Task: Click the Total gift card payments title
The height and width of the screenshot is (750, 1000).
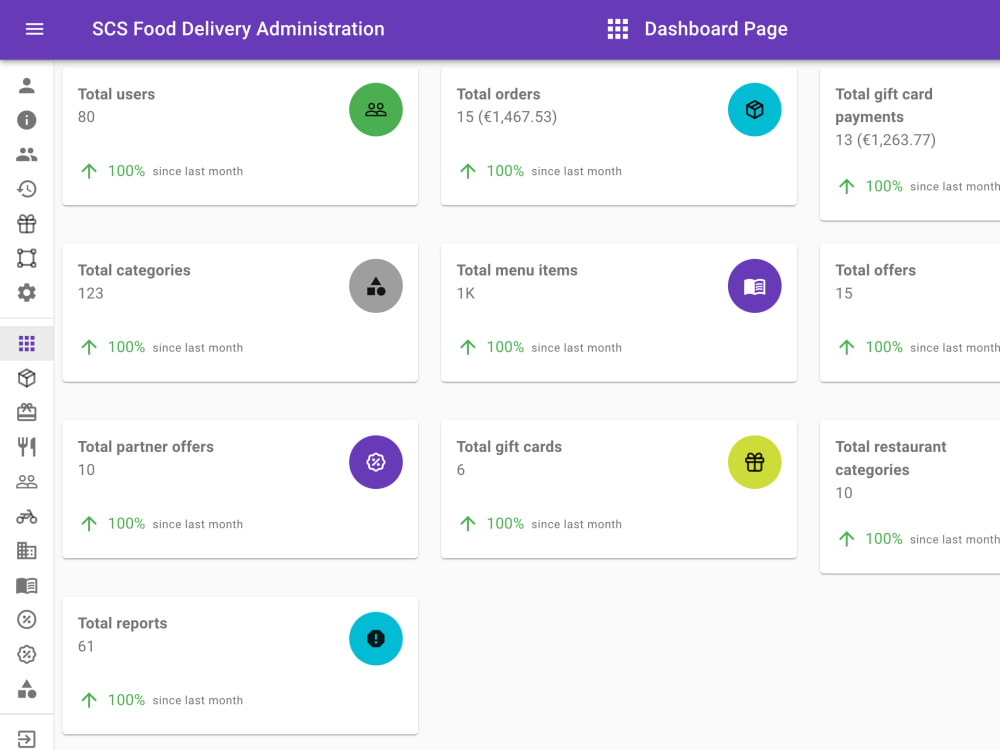Action: coord(884,105)
